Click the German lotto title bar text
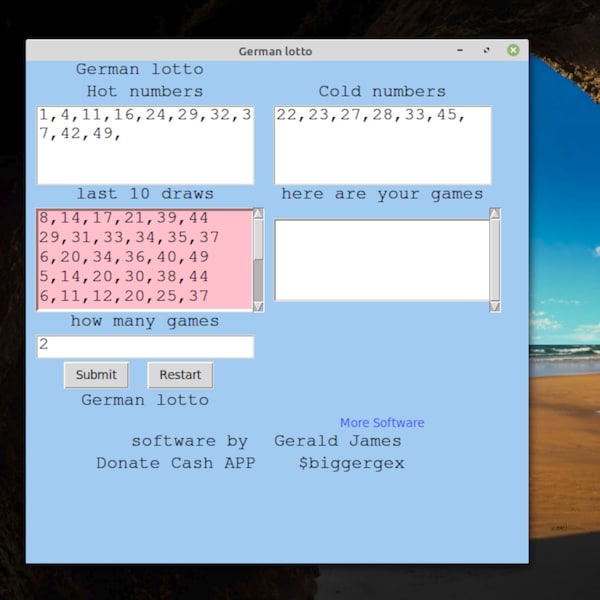This screenshot has width=600, height=600. 275,51
